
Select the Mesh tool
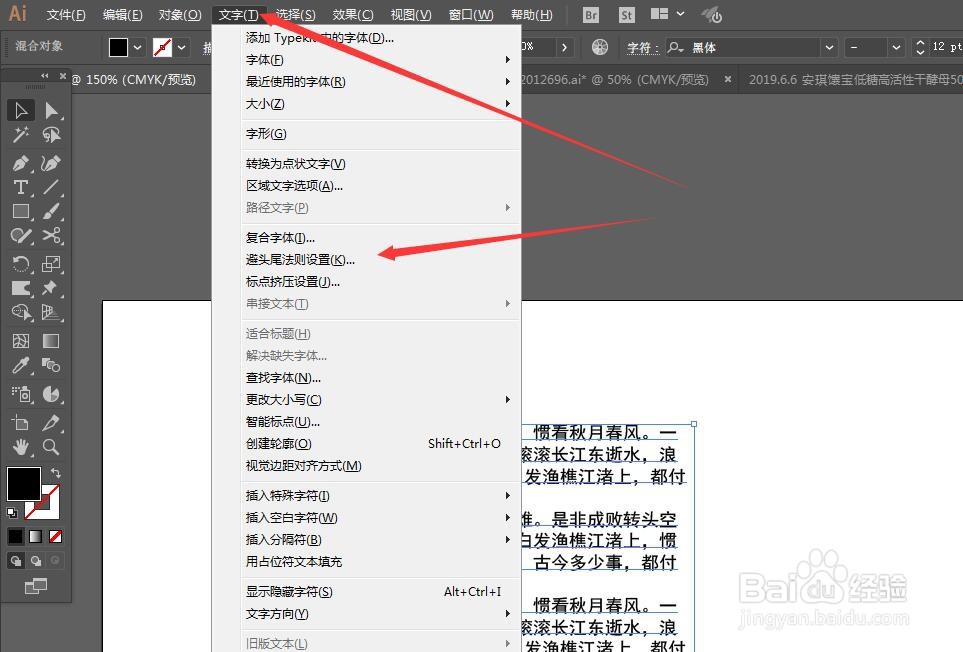(21, 341)
